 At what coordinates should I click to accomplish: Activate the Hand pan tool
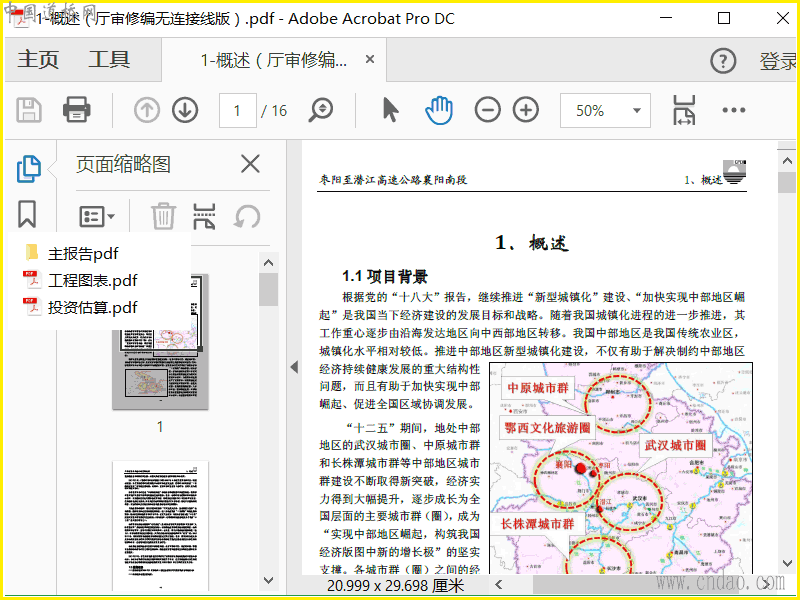(x=438, y=110)
